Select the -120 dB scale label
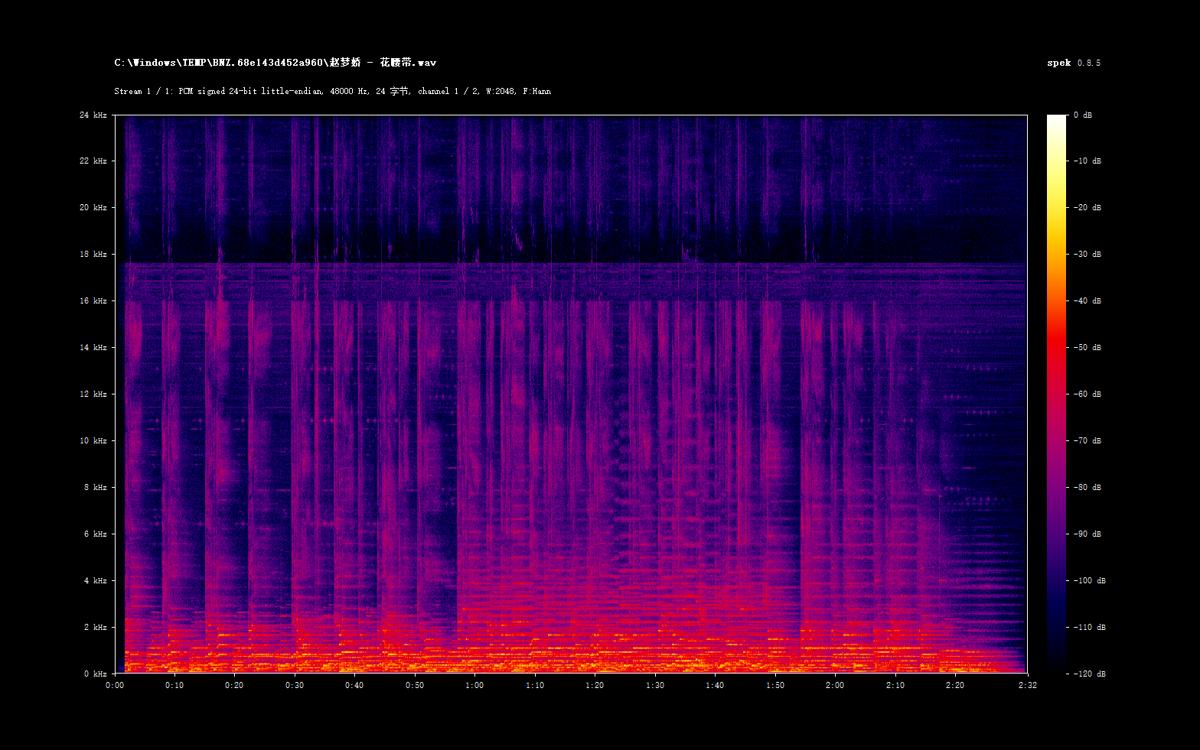The image size is (1200, 750). 1082,674
